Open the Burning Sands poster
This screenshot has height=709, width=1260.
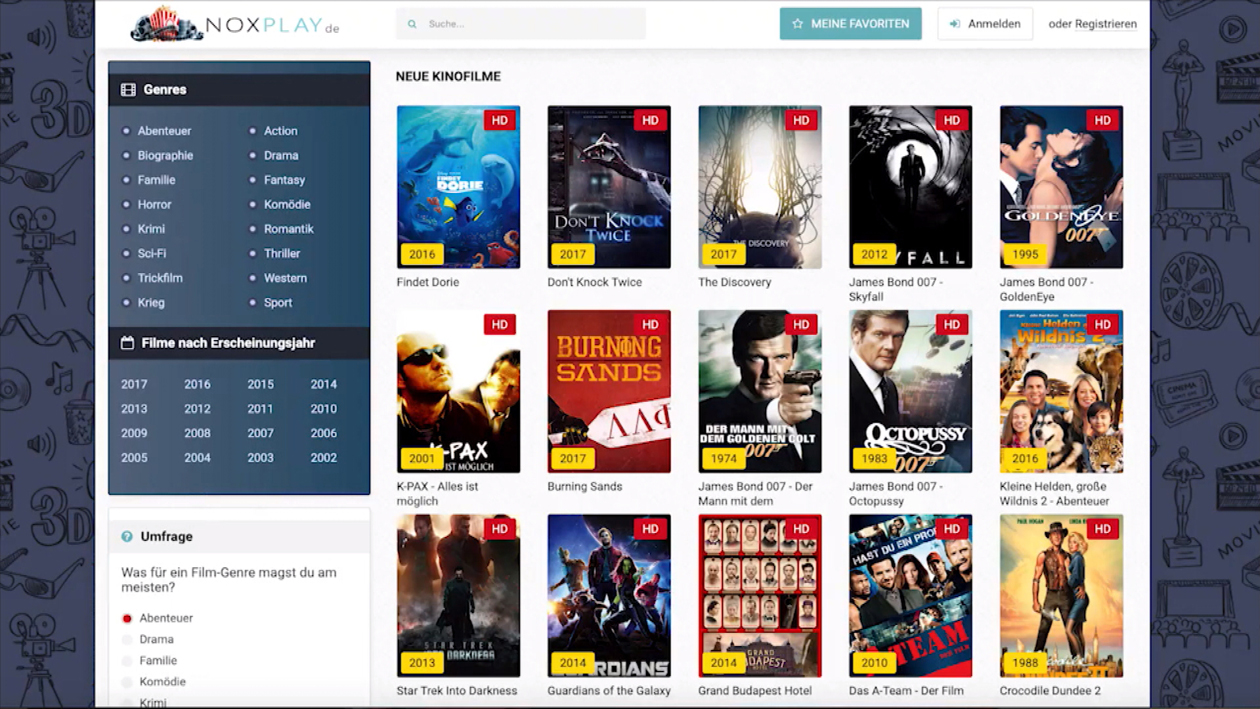[609, 391]
